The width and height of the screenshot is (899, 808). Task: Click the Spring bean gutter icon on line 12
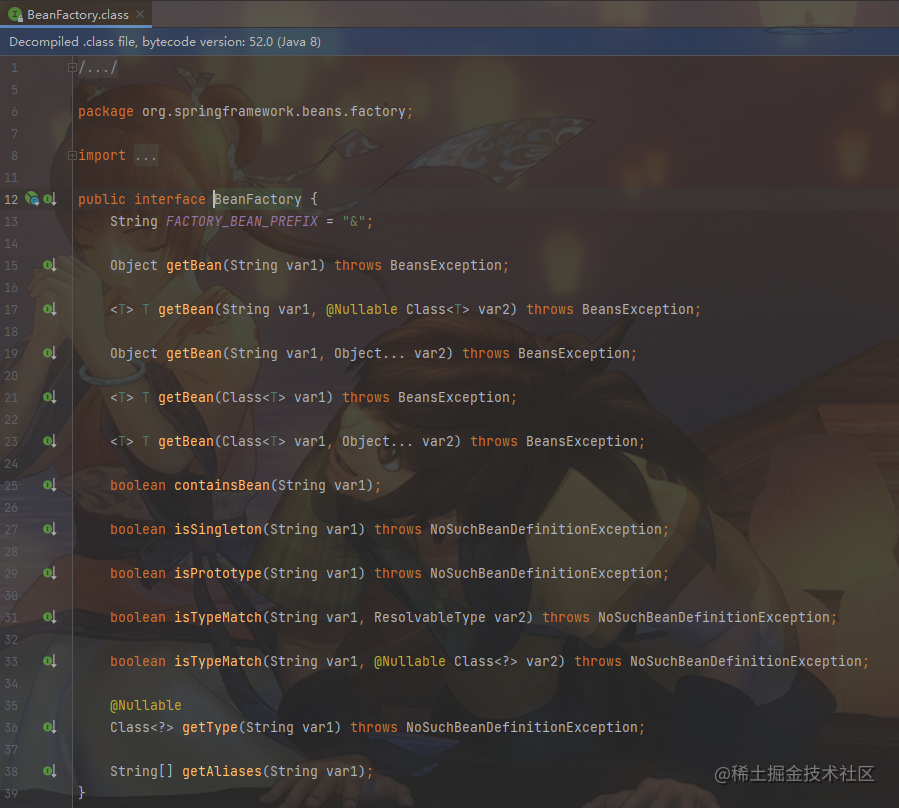[32, 199]
